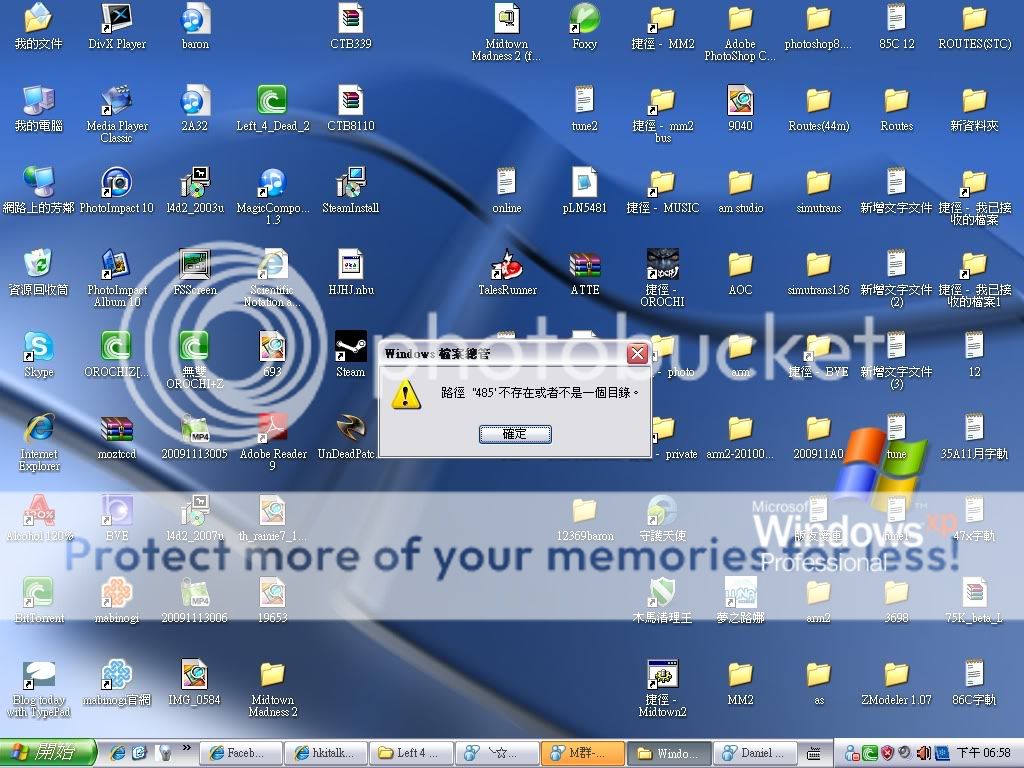Click the volume speaker tray icon
The height and width of the screenshot is (768, 1024).
click(923, 752)
